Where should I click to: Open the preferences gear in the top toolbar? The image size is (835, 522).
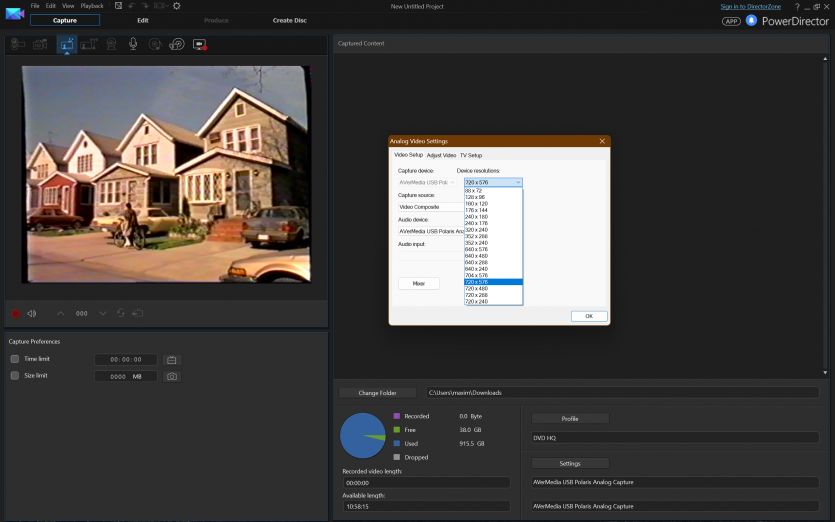pyautogui.click(x=177, y=6)
